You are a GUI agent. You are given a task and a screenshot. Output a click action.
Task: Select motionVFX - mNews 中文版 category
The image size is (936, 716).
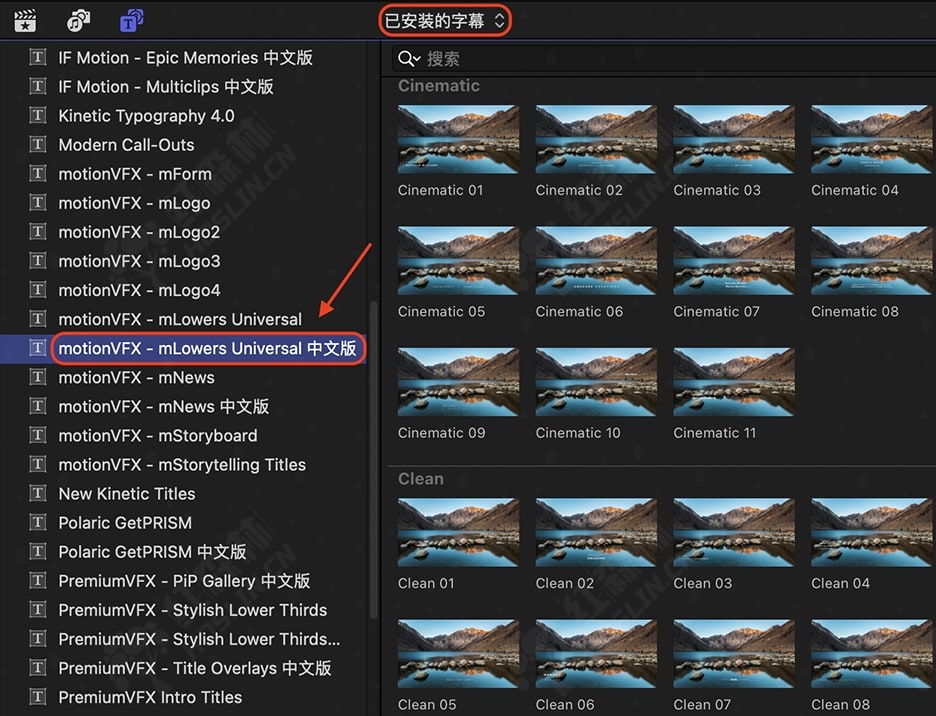point(164,407)
